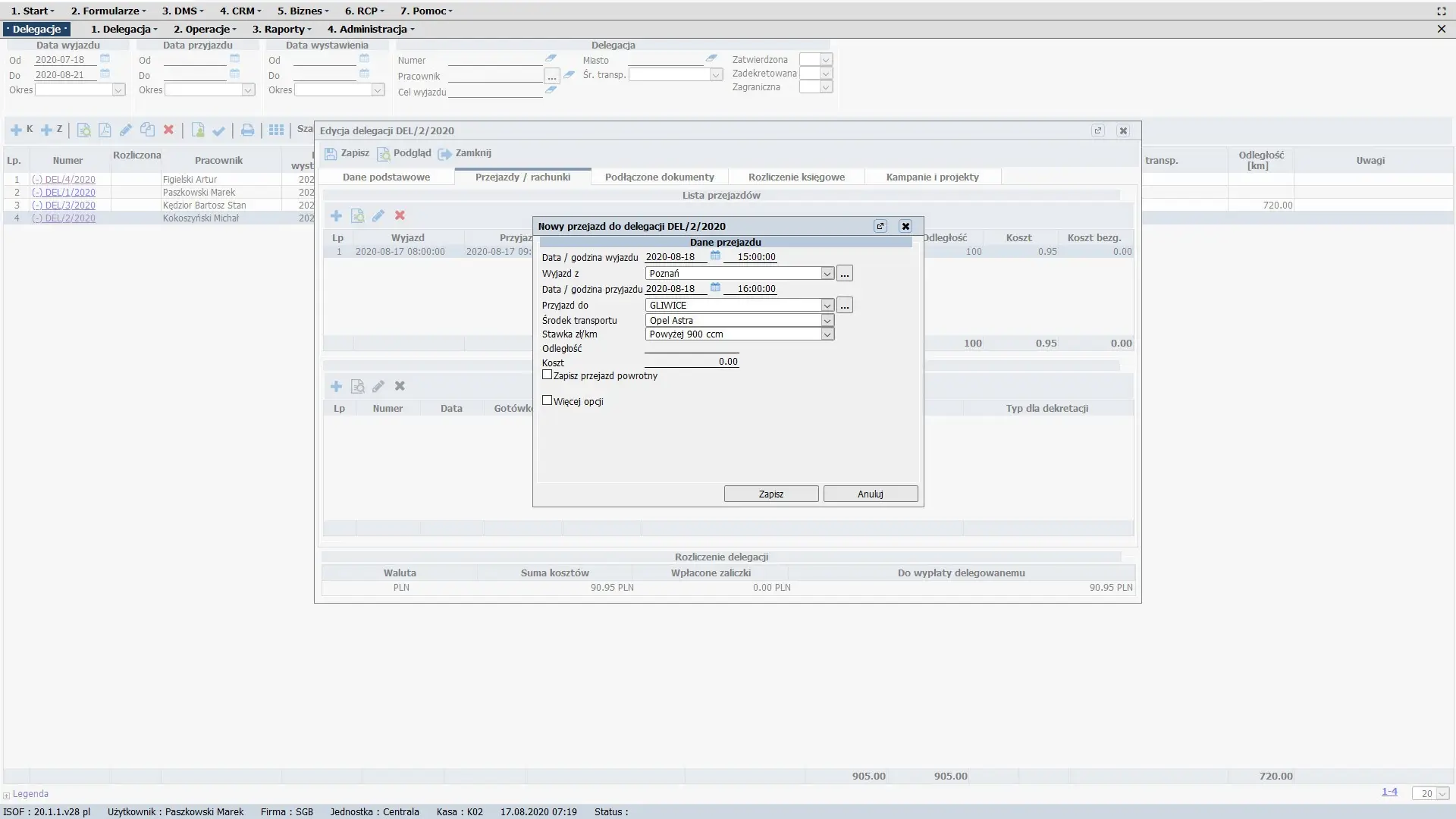Switch to Podłączone dokumenty tab
This screenshot has width=1456, height=819.
(659, 177)
